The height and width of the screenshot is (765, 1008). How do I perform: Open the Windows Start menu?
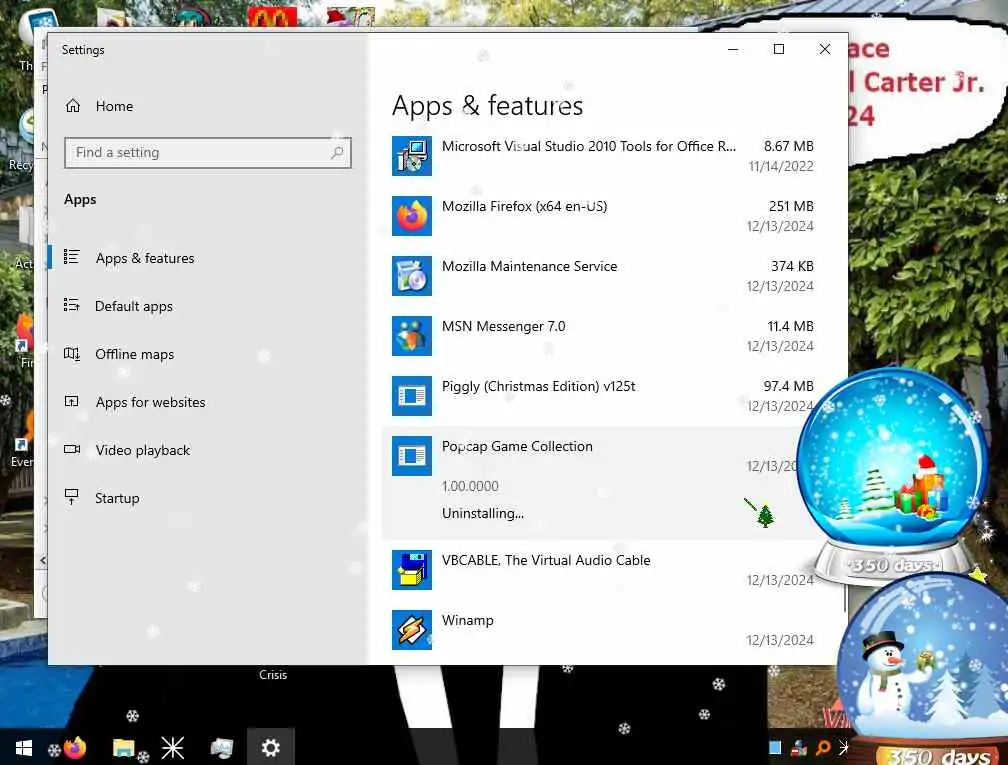pos(24,748)
